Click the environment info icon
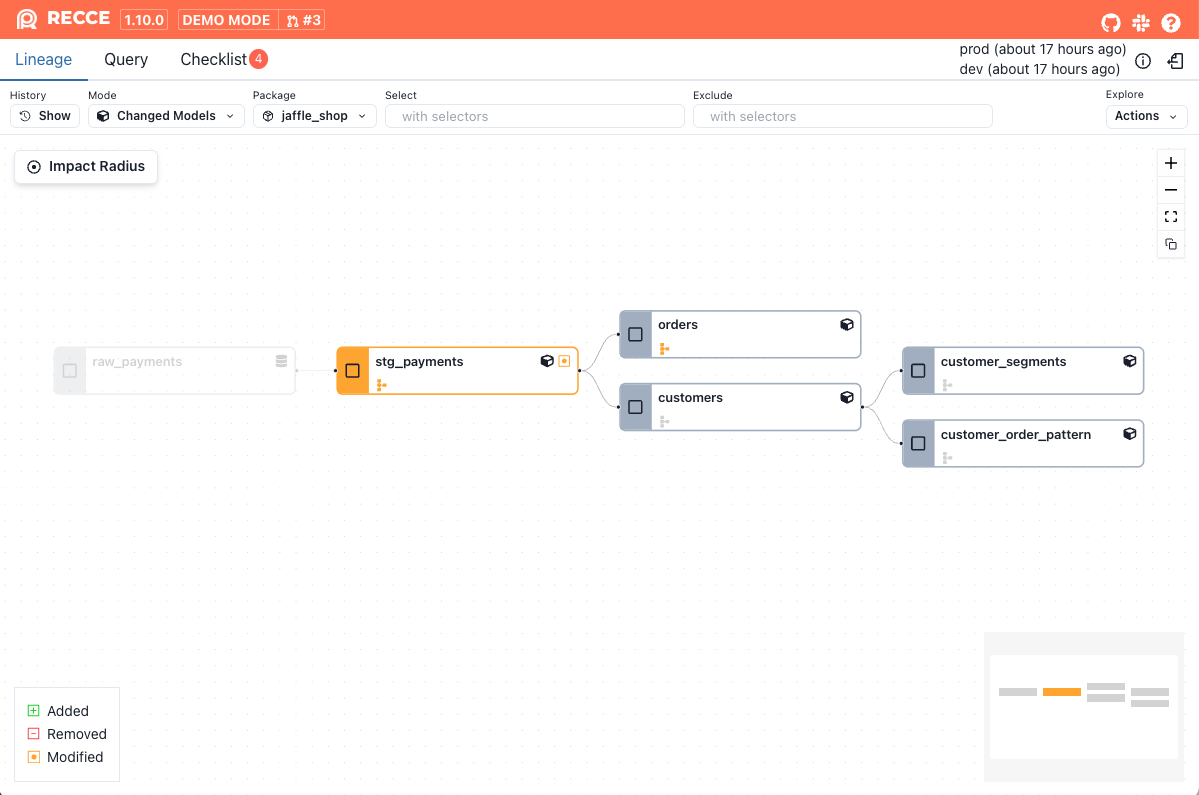Image resolution: width=1199 pixels, height=795 pixels. (x=1143, y=61)
